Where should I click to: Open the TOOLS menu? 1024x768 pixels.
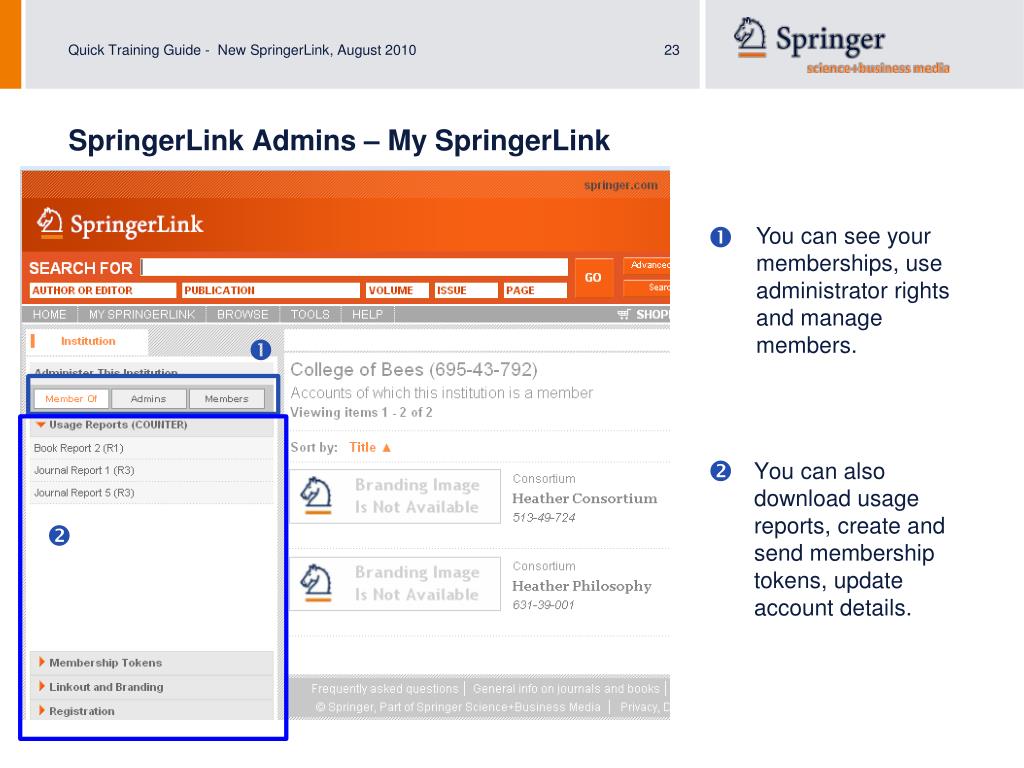[310, 315]
